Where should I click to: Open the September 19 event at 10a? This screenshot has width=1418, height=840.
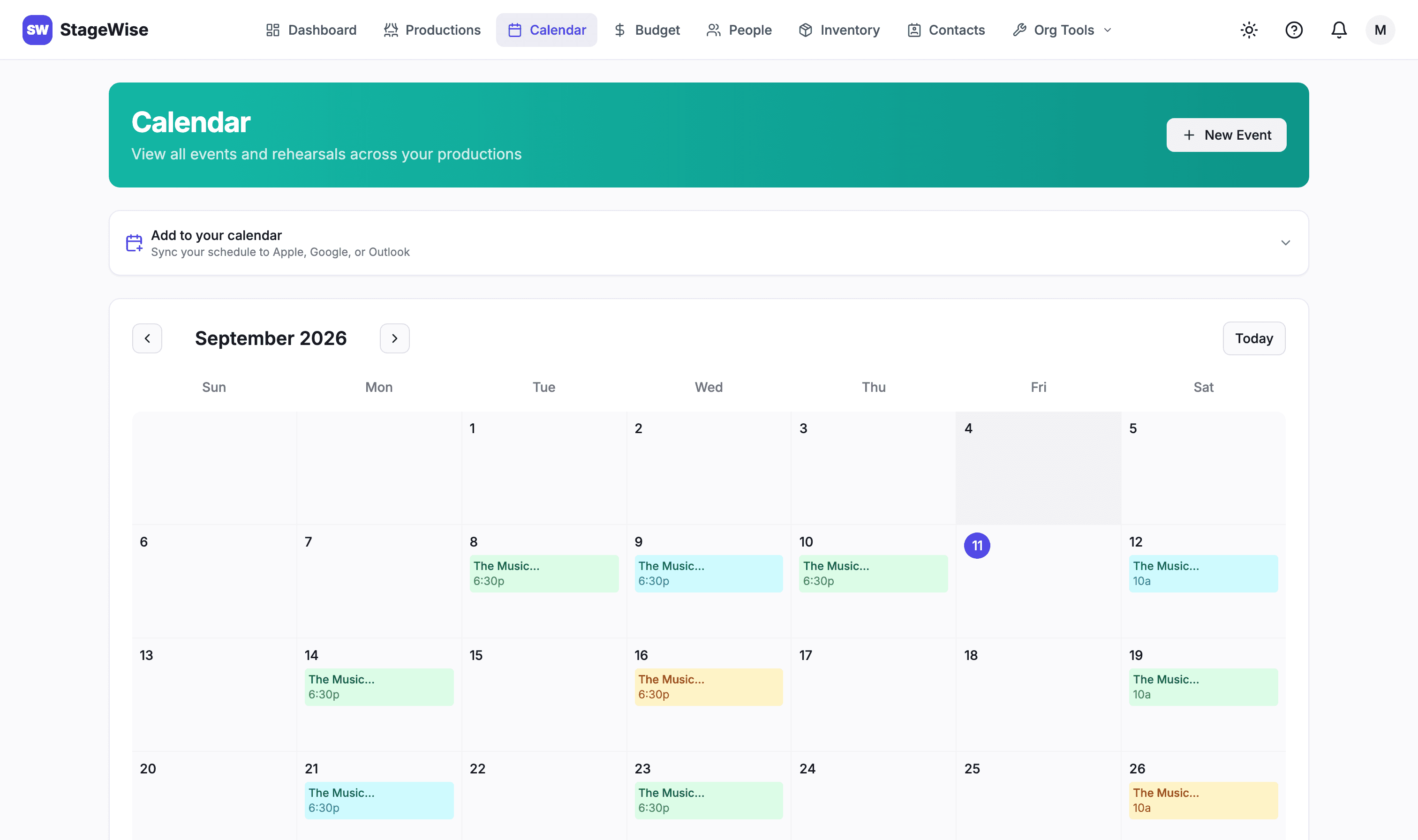click(x=1203, y=687)
